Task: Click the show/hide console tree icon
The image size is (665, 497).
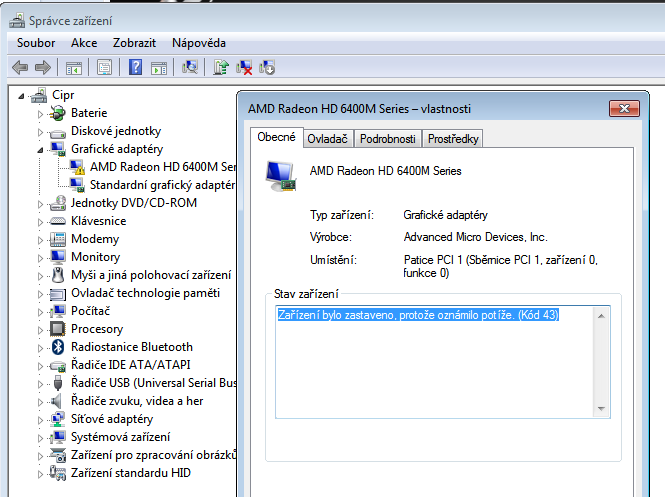Action: coord(73,67)
